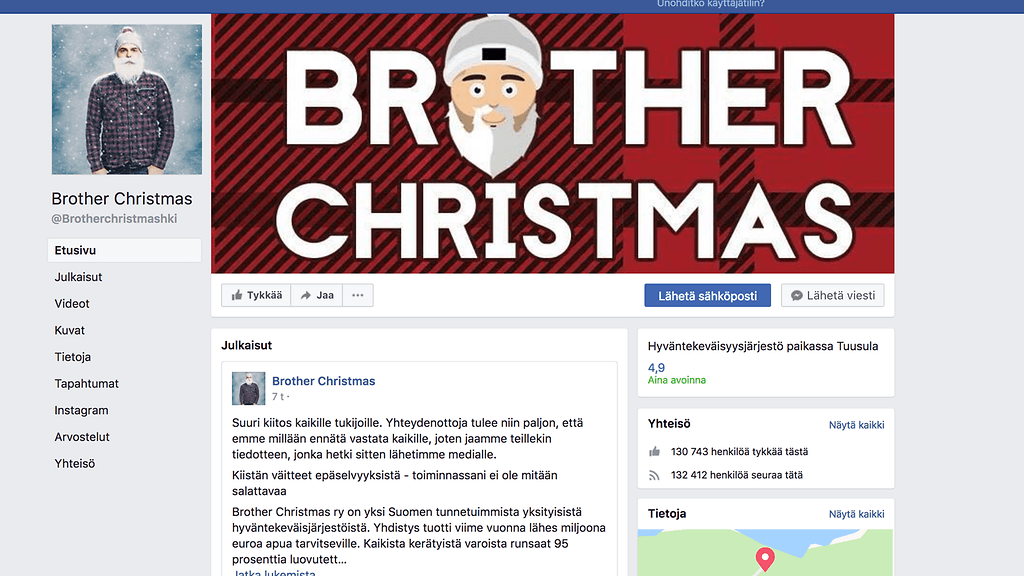Image resolution: width=1024 pixels, height=576 pixels.
Task: Open the Brother Christmas profile picture
Action: [x=127, y=99]
